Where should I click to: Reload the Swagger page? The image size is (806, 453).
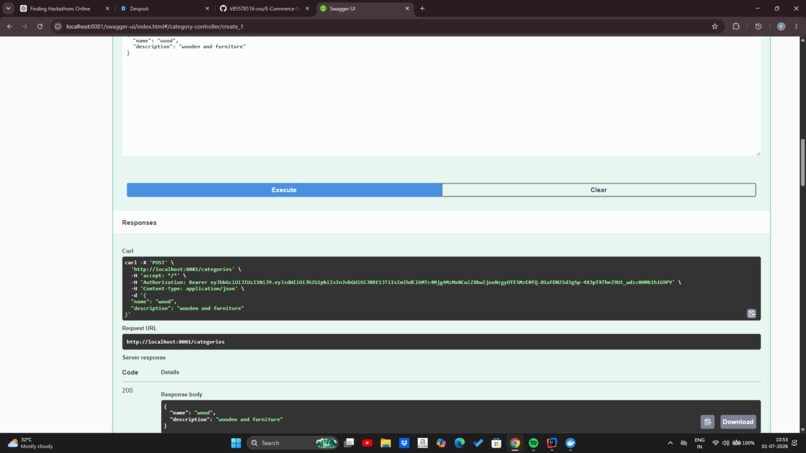click(x=40, y=26)
